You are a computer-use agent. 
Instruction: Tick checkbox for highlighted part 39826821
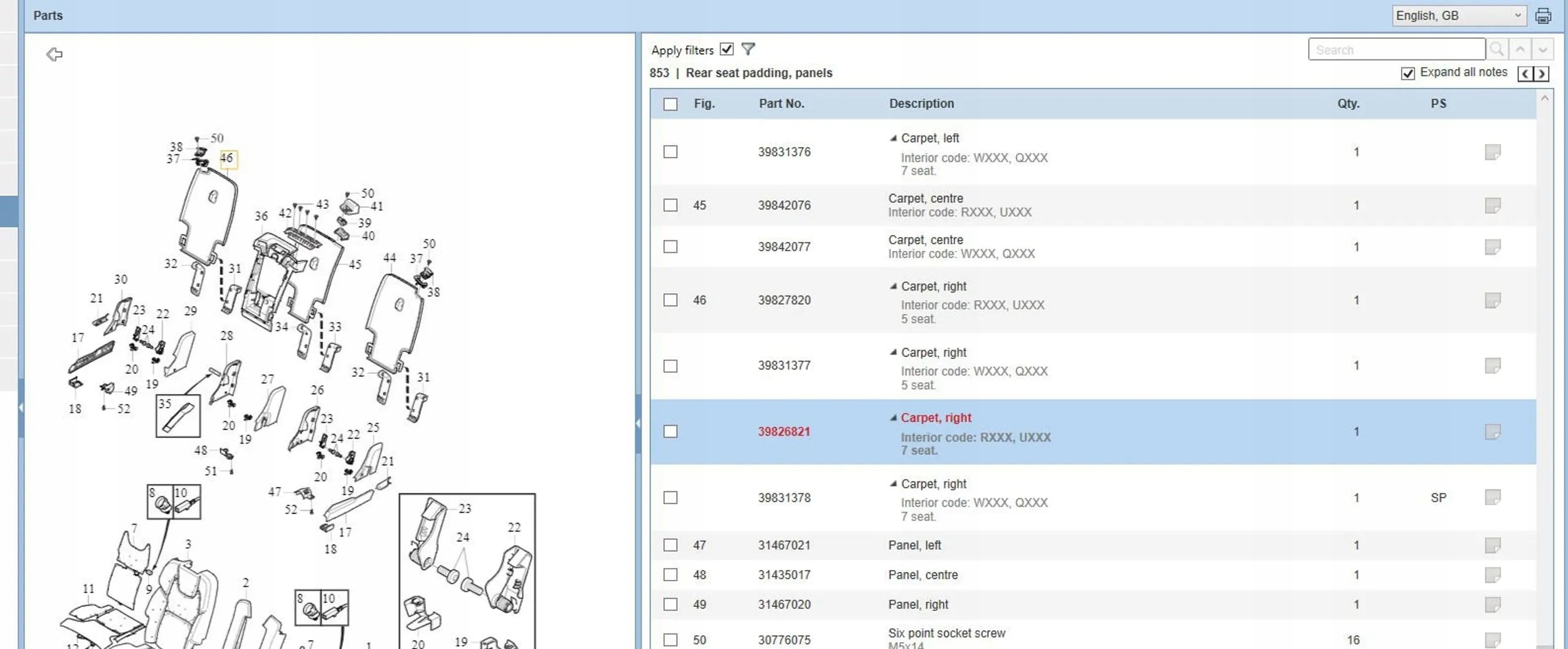670,431
